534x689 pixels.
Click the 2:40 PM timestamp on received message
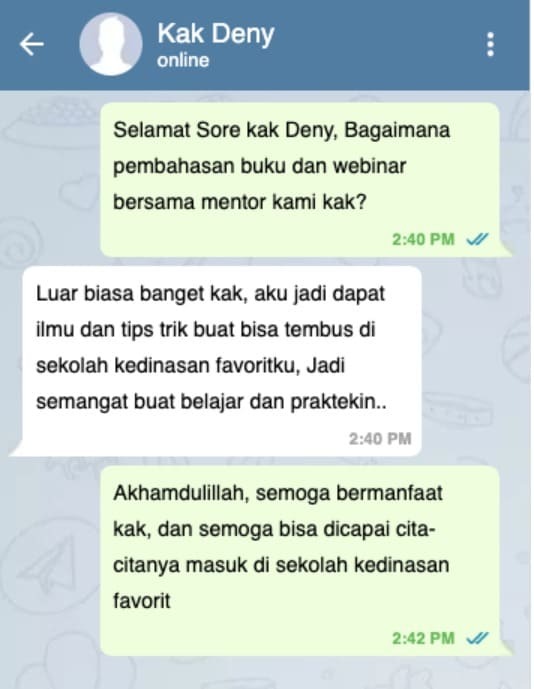(x=380, y=439)
